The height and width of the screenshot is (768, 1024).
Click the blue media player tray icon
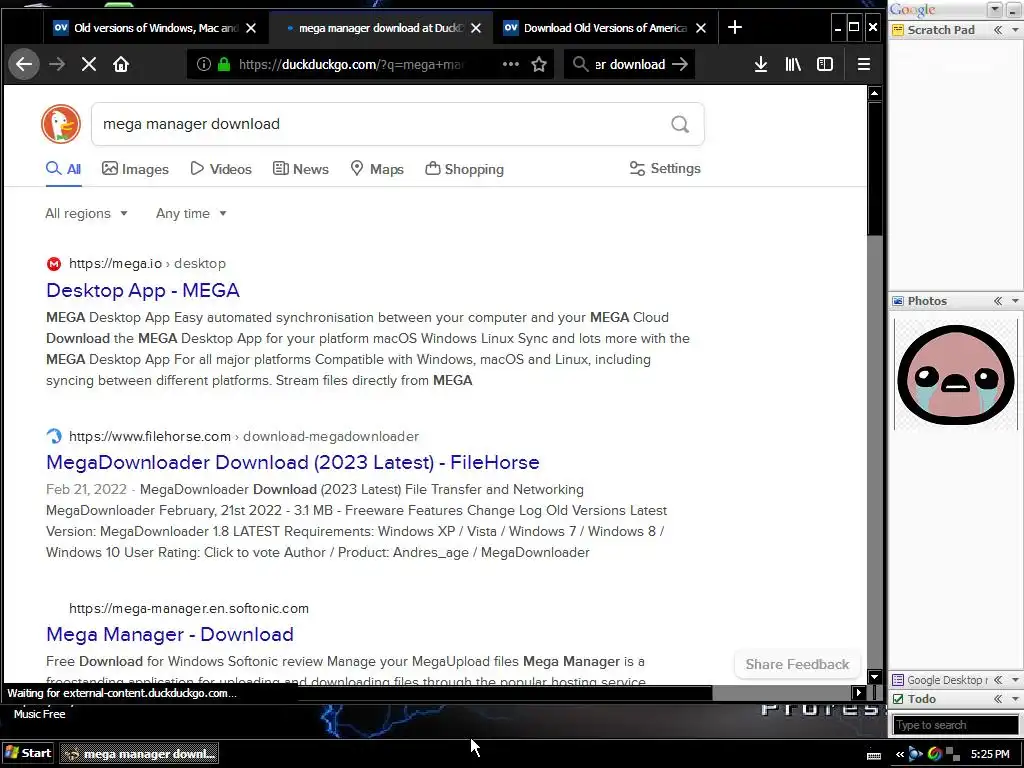coord(916,754)
